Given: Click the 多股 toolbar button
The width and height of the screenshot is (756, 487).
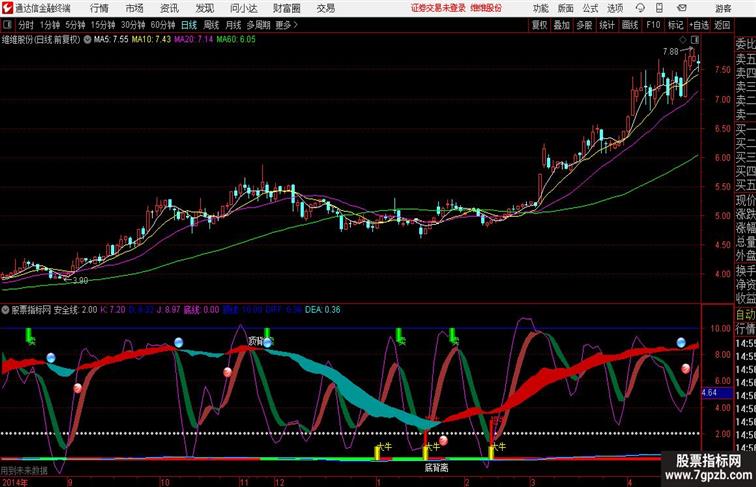Looking at the screenshot, I should (x=584, y=25).
